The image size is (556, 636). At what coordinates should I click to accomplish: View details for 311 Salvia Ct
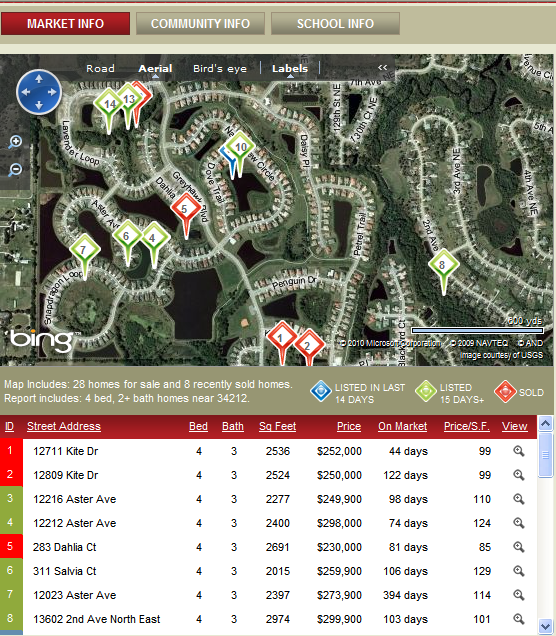pos(519,571)
